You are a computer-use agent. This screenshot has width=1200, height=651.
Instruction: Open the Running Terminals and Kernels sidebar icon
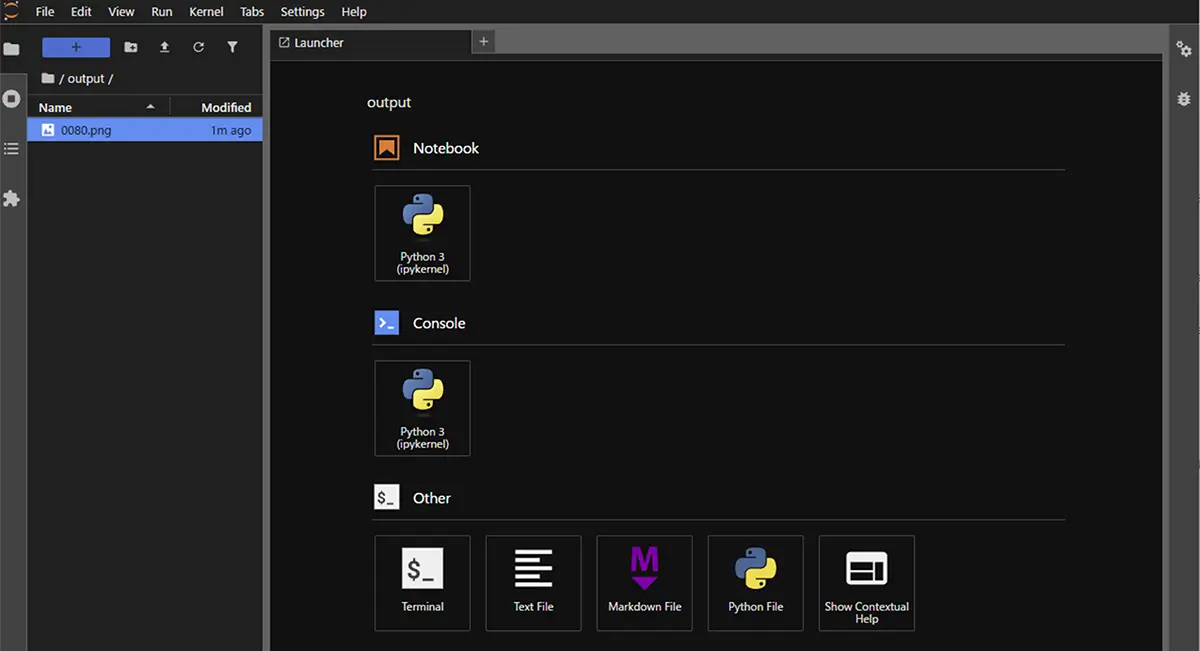[12, 99]
